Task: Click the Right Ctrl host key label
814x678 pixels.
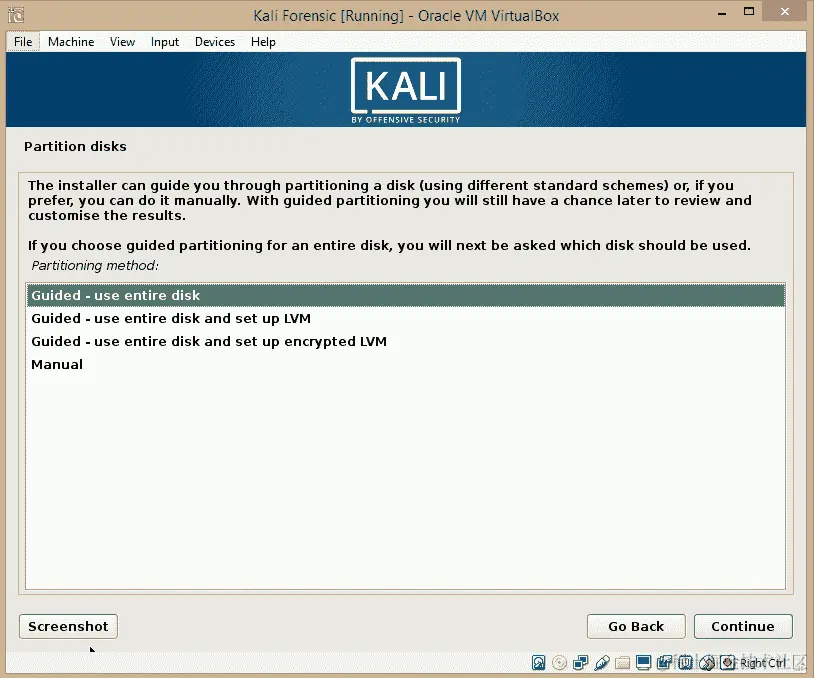Action: [x=763, y=663]
